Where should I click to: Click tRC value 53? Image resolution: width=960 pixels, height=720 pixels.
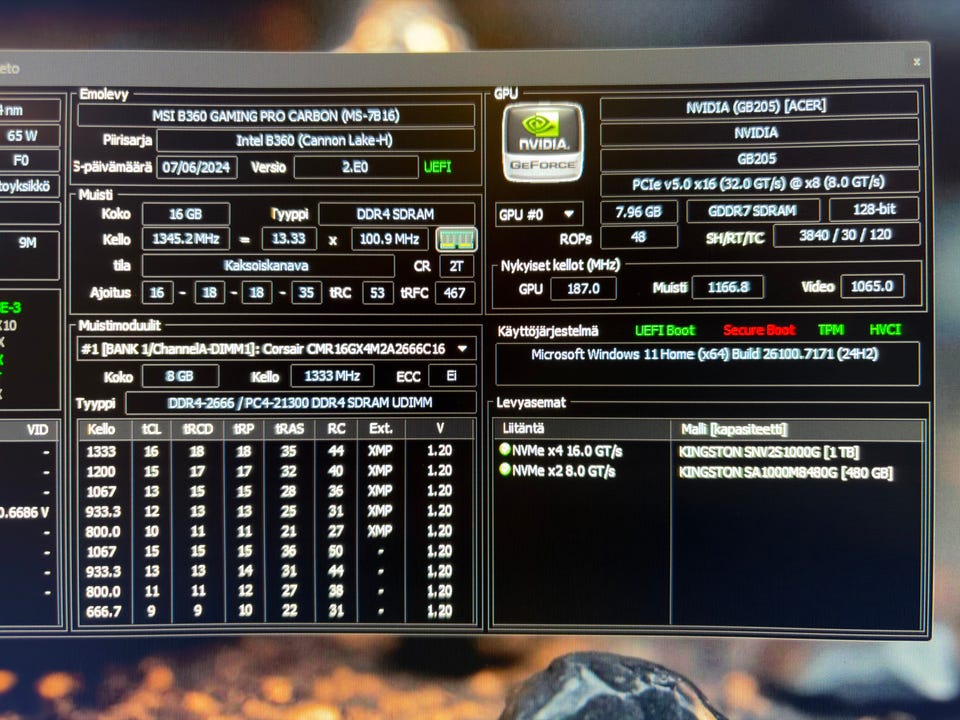point(378,293)
